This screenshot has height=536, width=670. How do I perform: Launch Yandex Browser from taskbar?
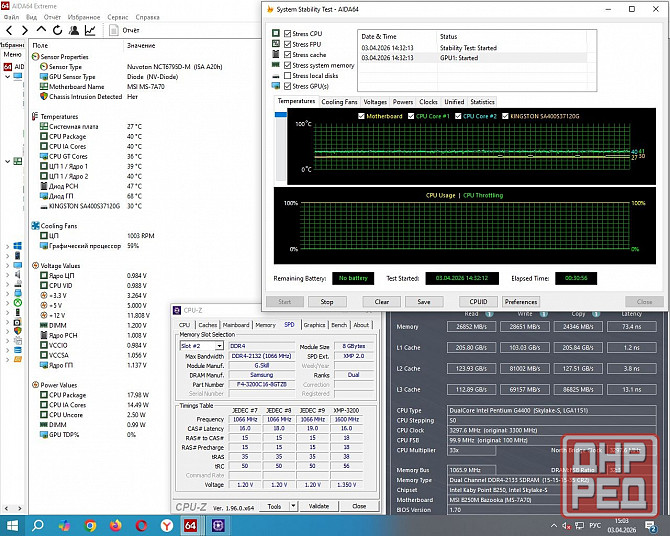click(166, 525)
